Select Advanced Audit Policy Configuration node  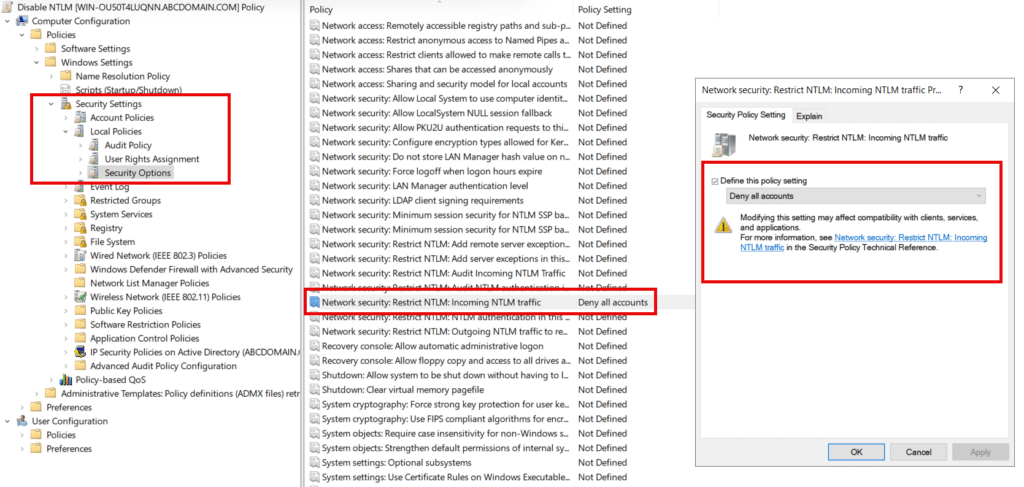click(163, 366)
